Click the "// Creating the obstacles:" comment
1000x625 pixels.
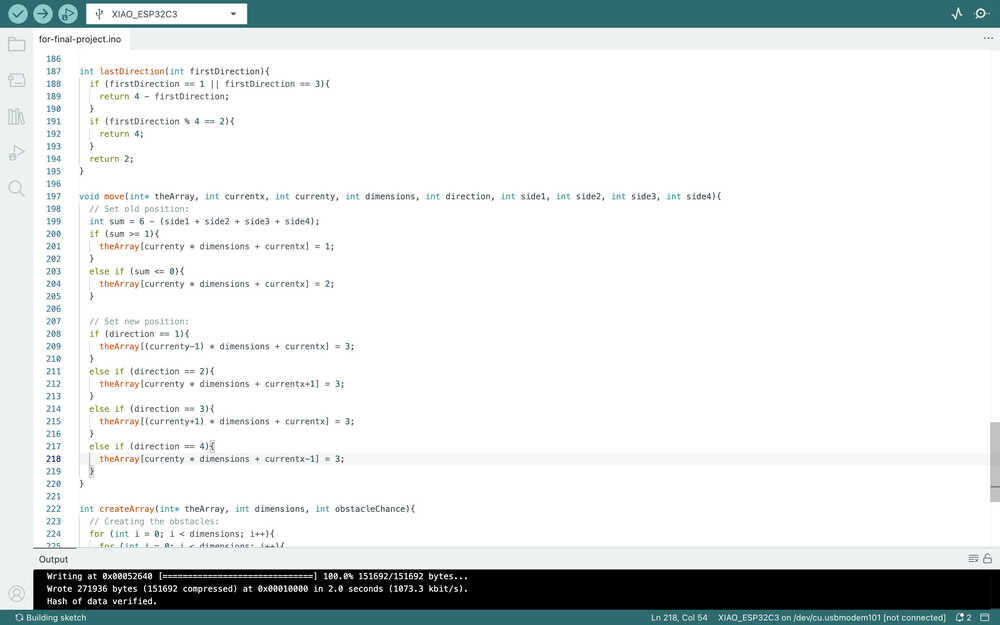click(x=154, y=522)
